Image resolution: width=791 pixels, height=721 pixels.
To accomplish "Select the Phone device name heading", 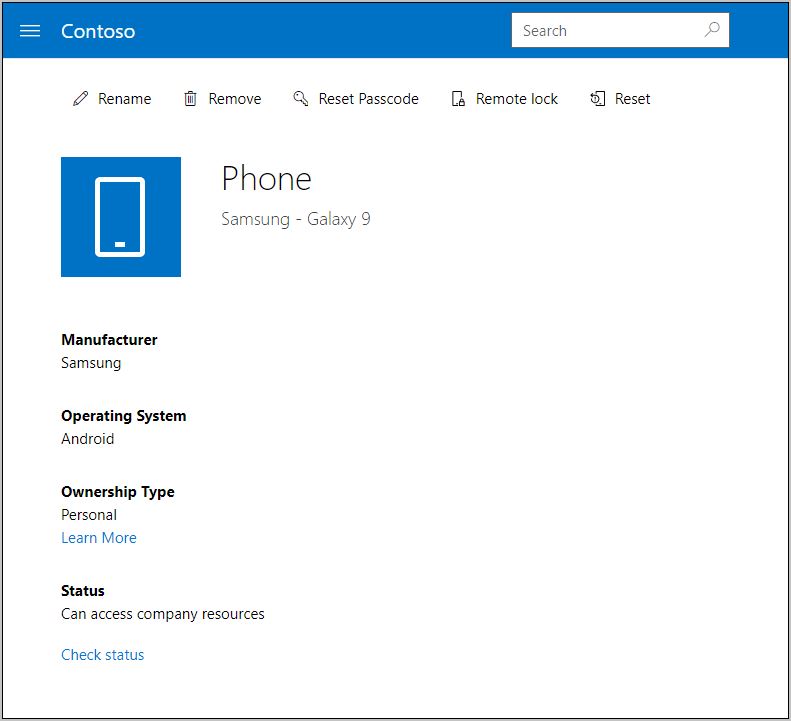I will coord(266,179).
